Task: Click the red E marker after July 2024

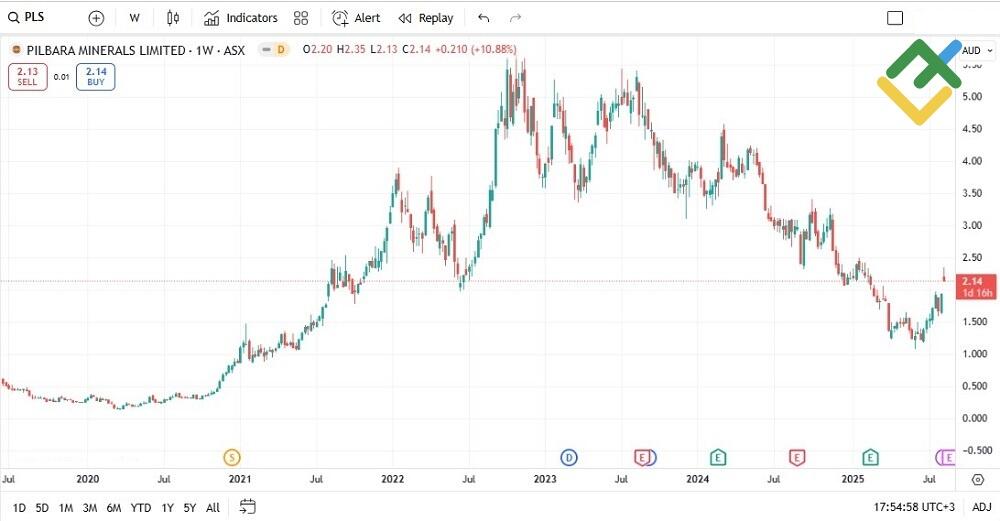Action: [x=797, y=457]
